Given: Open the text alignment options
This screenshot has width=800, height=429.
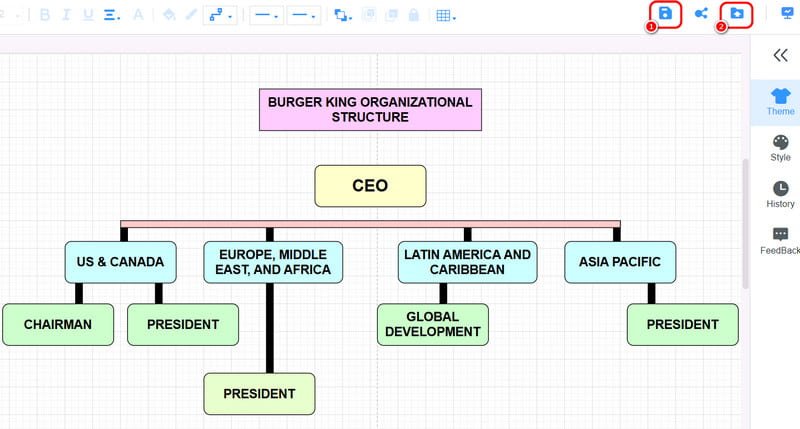Looking at the screenshot, I should pyautogui.click(x=112, y=15).
